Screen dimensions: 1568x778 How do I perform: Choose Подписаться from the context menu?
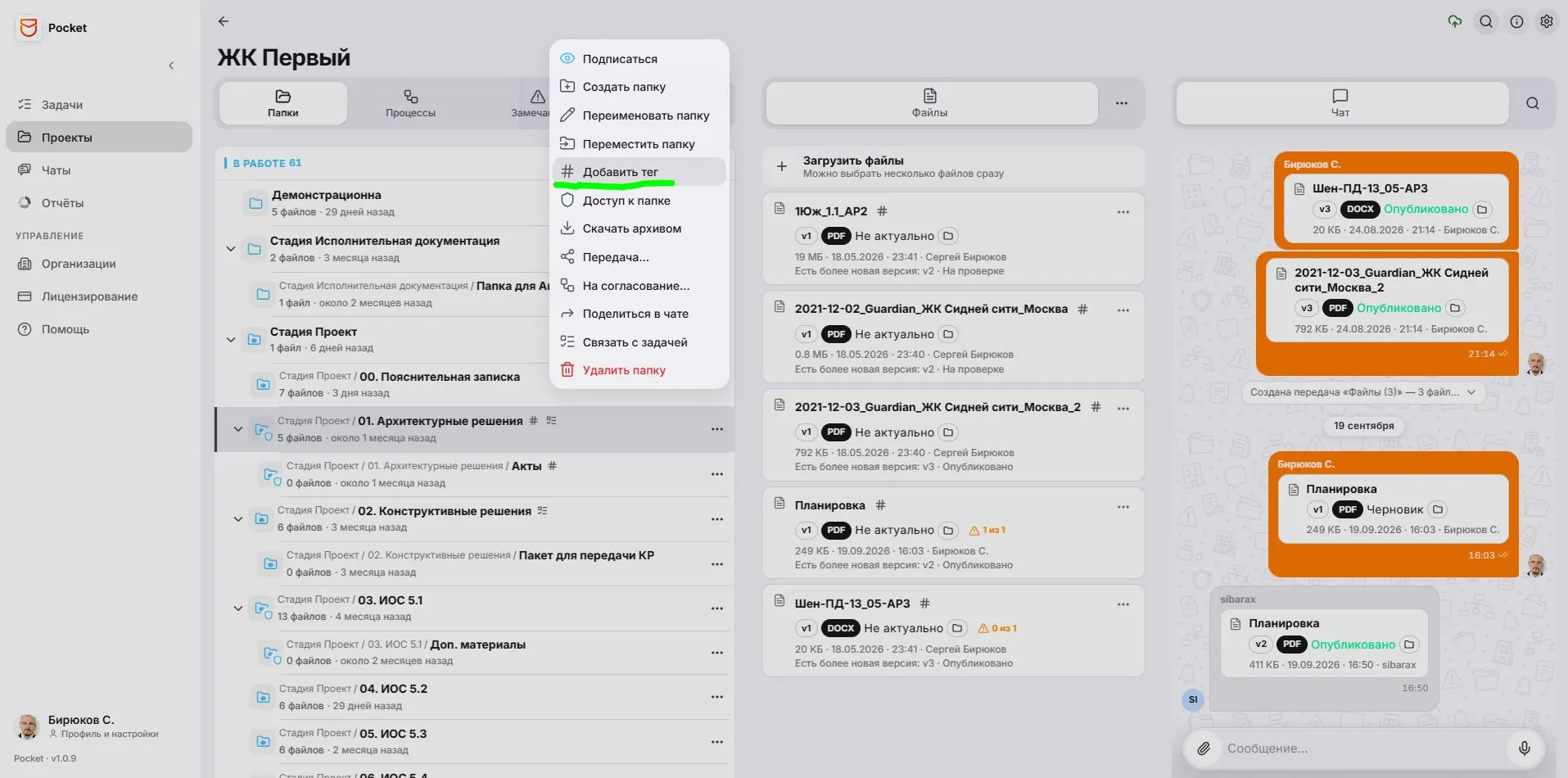[639, 59]
